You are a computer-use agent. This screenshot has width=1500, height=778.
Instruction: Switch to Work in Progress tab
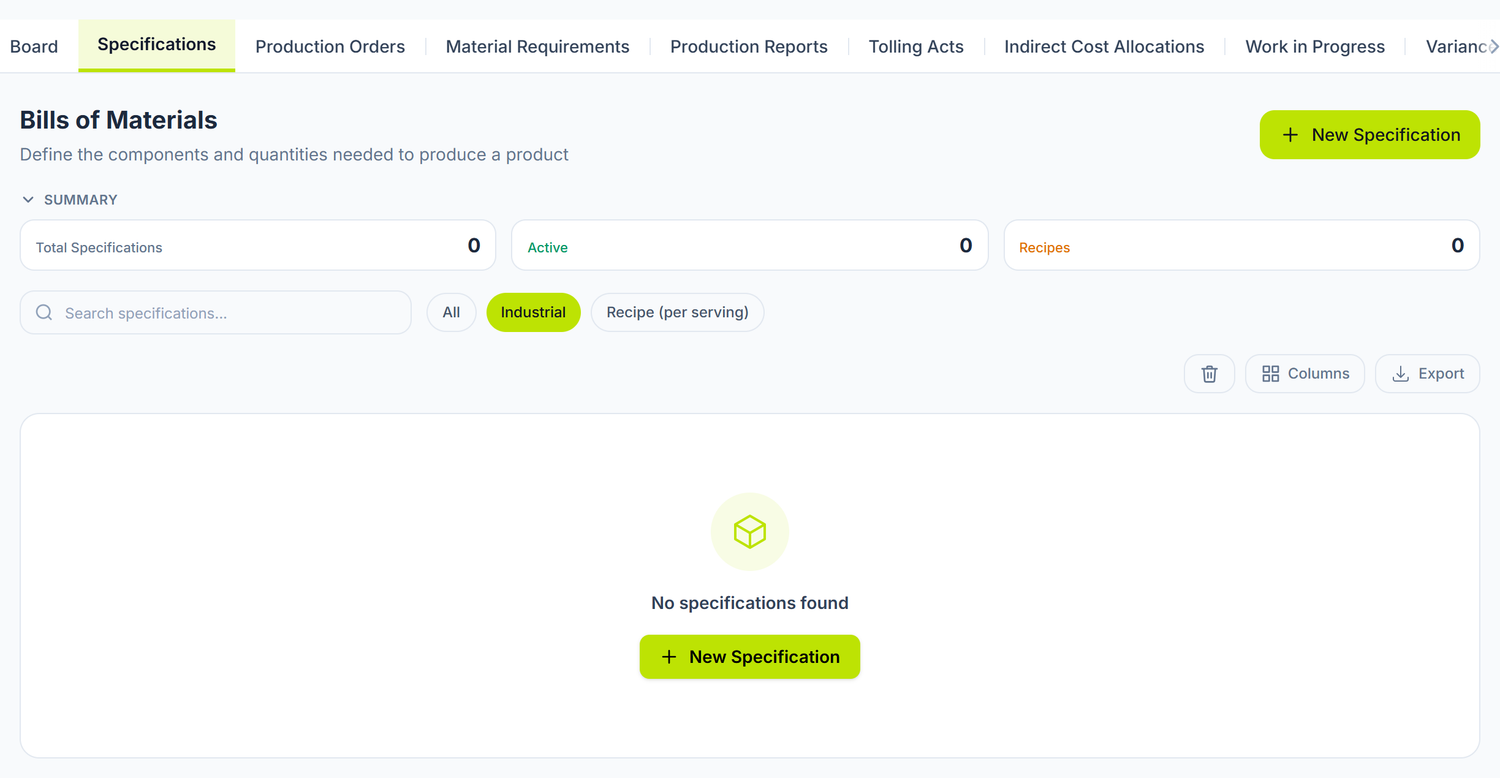click(x=1315, y=46)
